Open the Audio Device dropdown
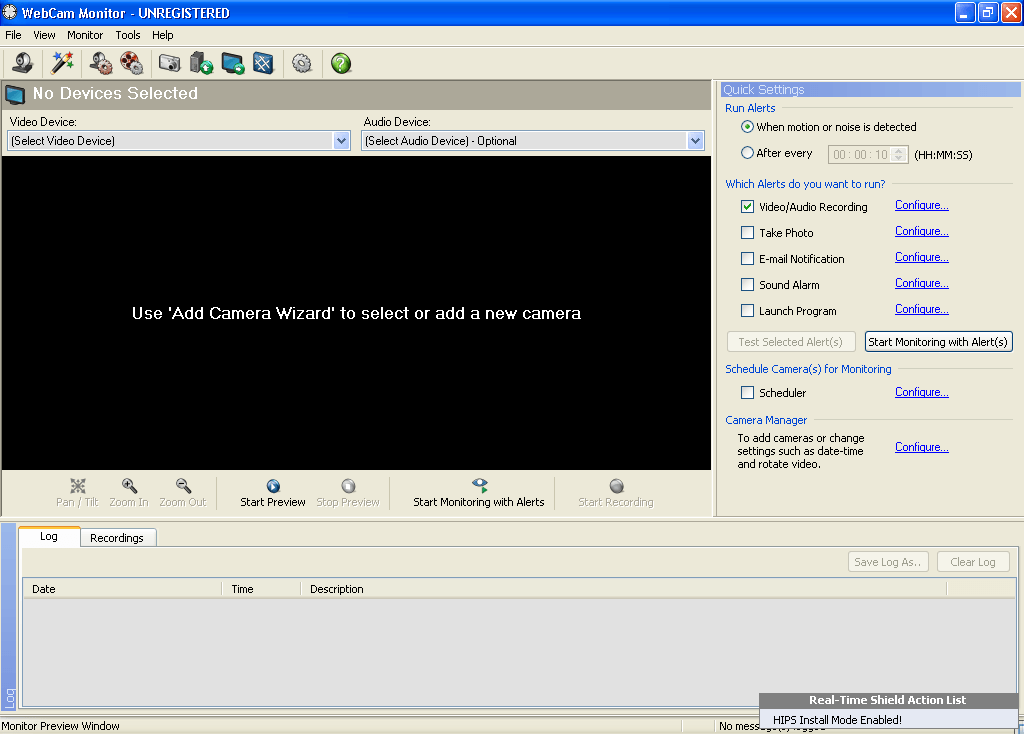This screenshot has height=734, width=1024. tap(694, 140)
